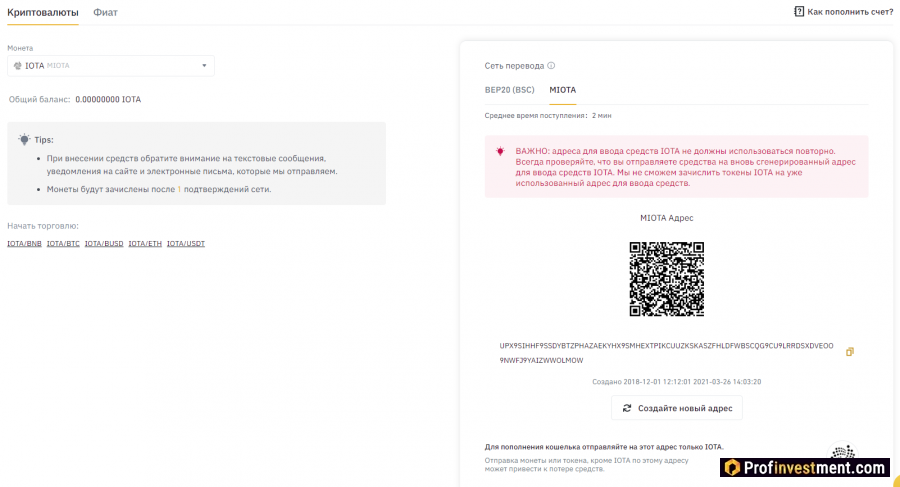Click the address text starting UPX9SIHHF
Screen dimensions: 900x487
666,353
